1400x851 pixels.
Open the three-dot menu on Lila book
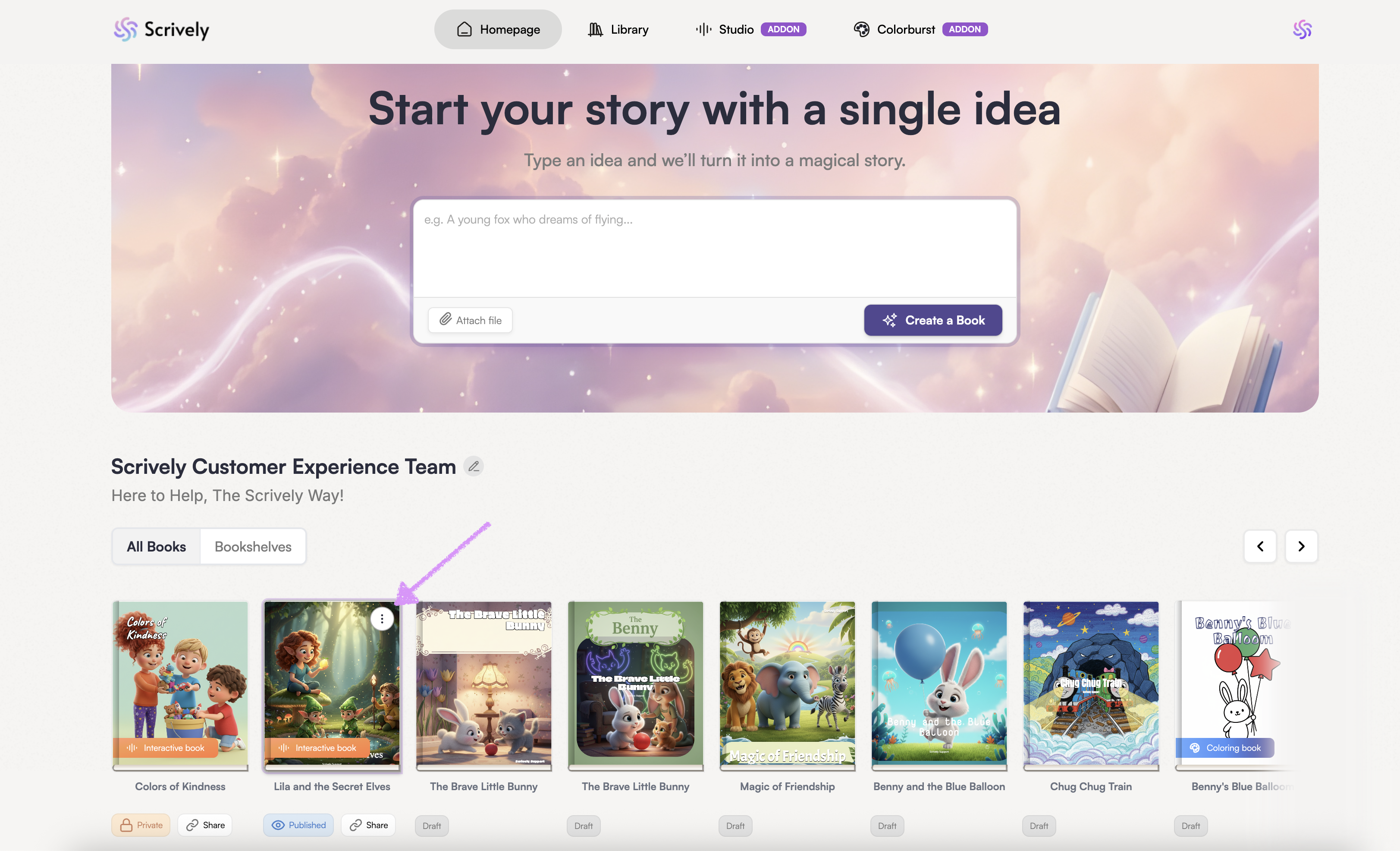(x=382, y=618)
